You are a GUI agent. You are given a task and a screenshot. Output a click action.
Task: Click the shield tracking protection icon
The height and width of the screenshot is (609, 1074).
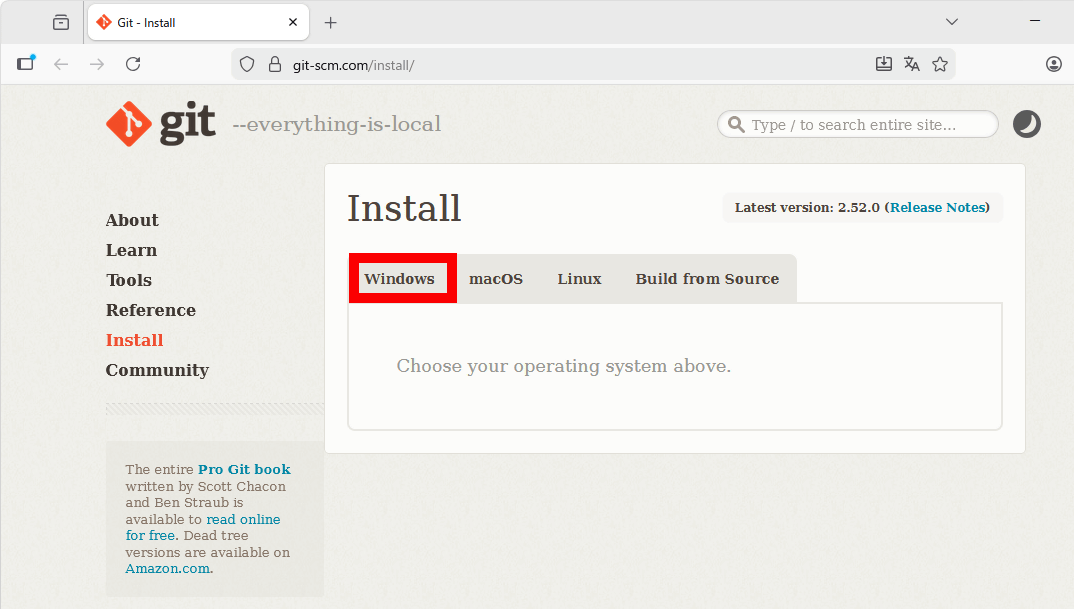click(x=247, y=64)
